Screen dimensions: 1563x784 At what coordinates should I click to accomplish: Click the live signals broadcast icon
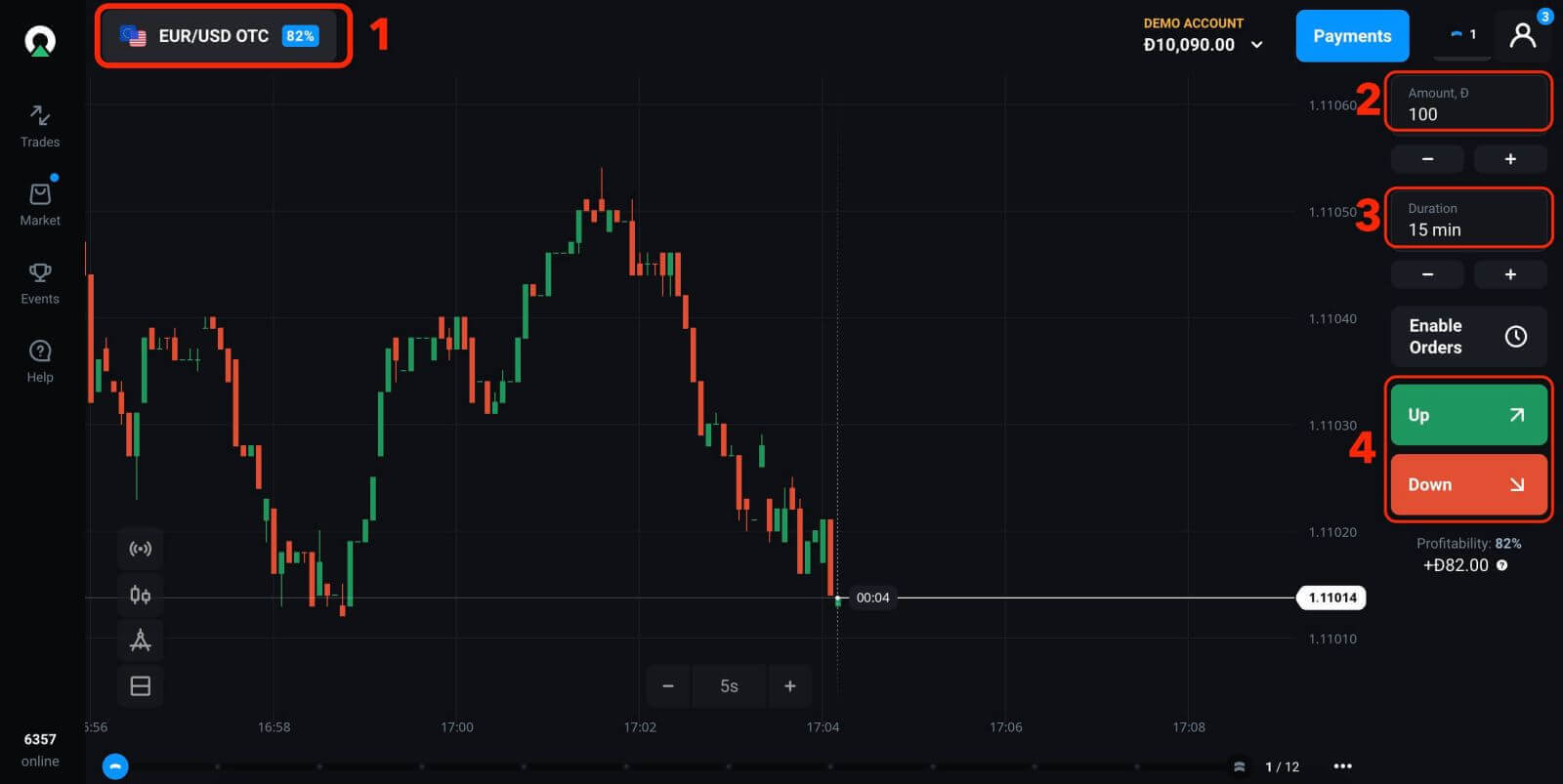[x=141, y=549]
